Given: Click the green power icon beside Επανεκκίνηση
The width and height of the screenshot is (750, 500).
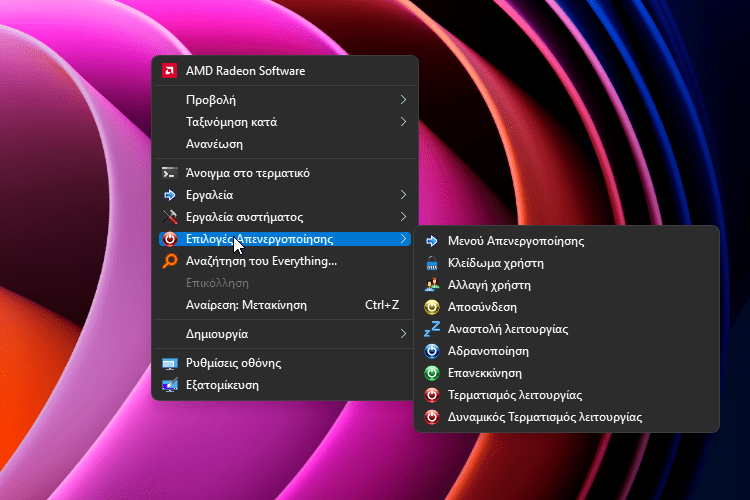Looking at the screenshot, I should click(x=431, y=373).
